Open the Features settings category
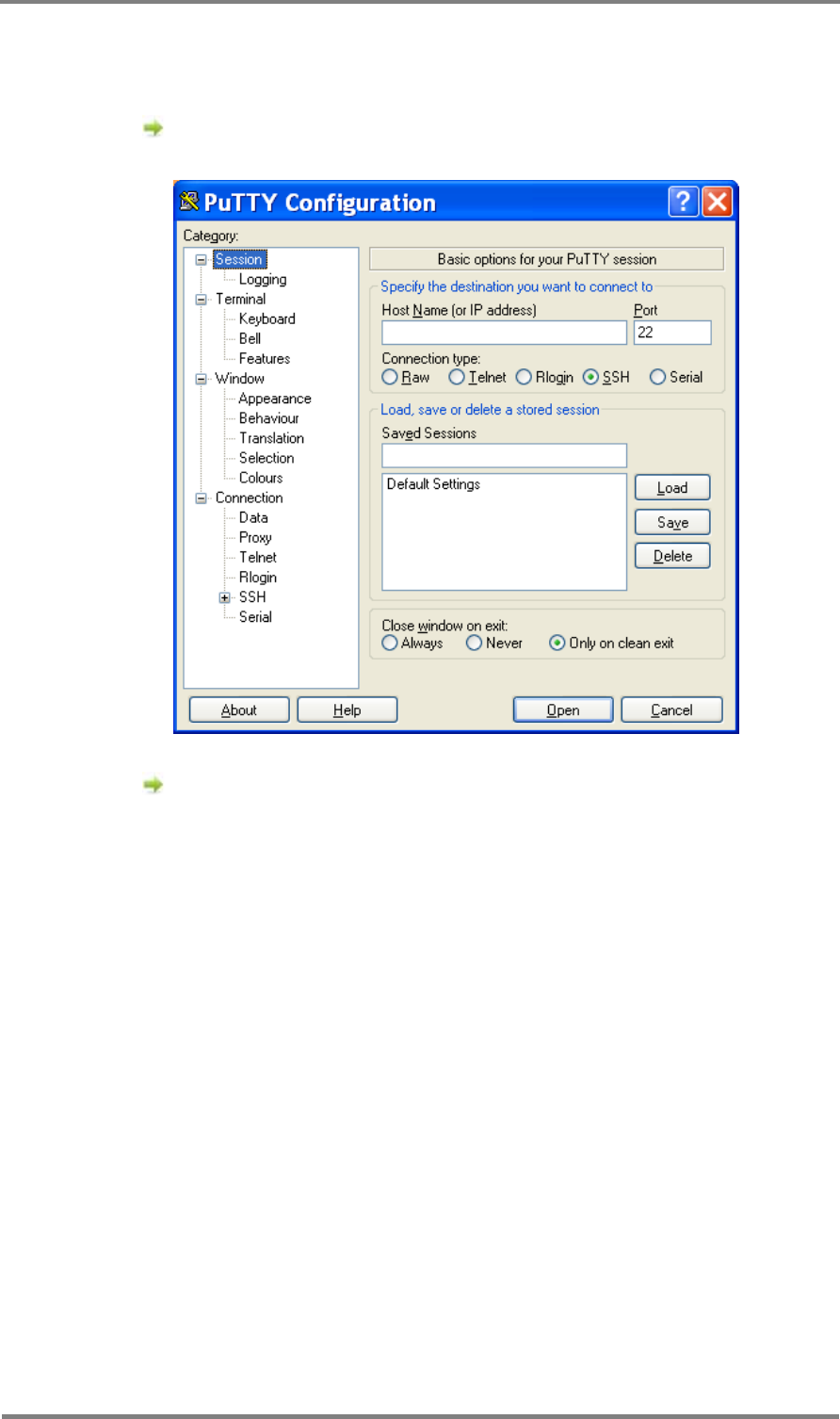 pyautogui.click(x=265, y=358)
